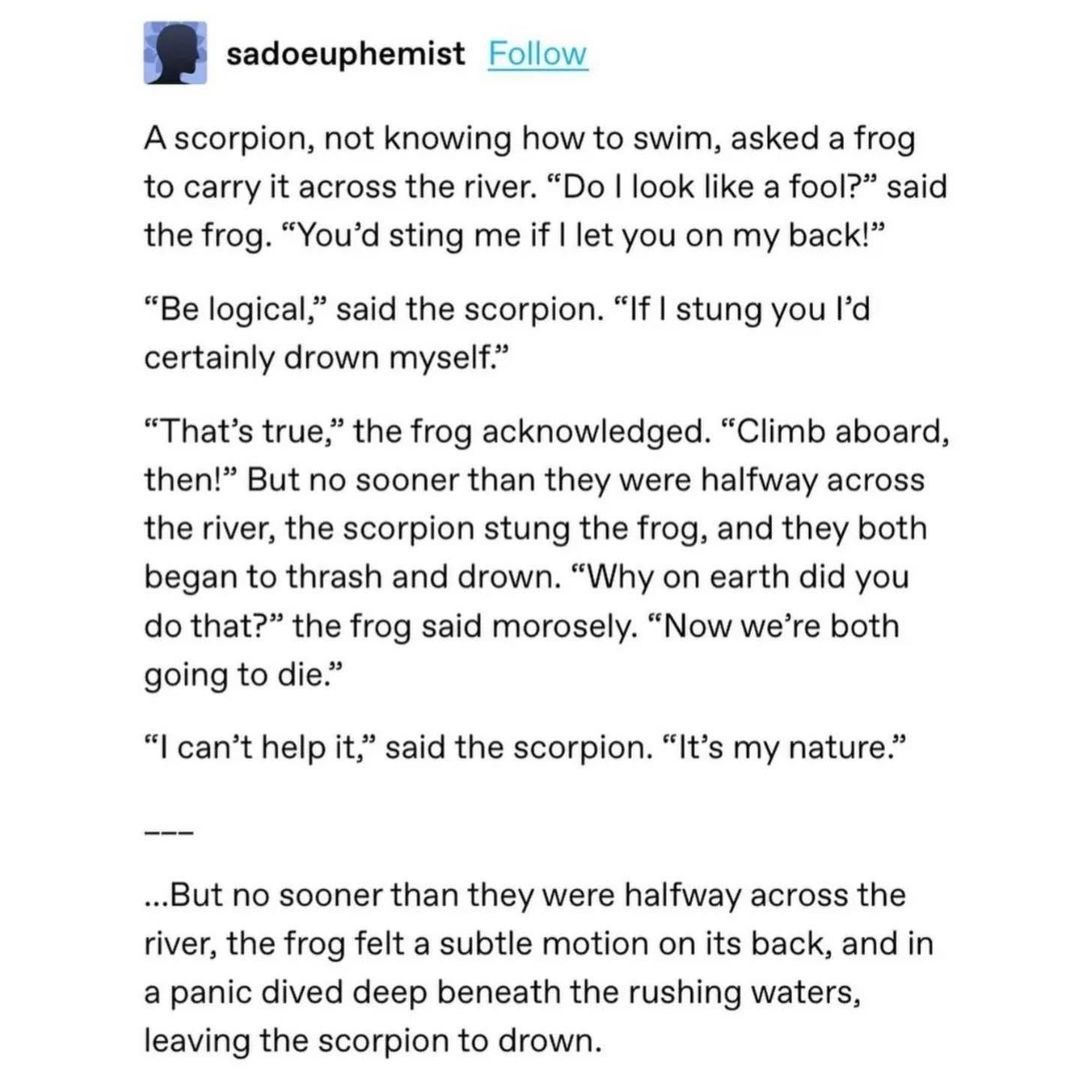Click the text "certainly drown myself."

[x=330, y=357]
